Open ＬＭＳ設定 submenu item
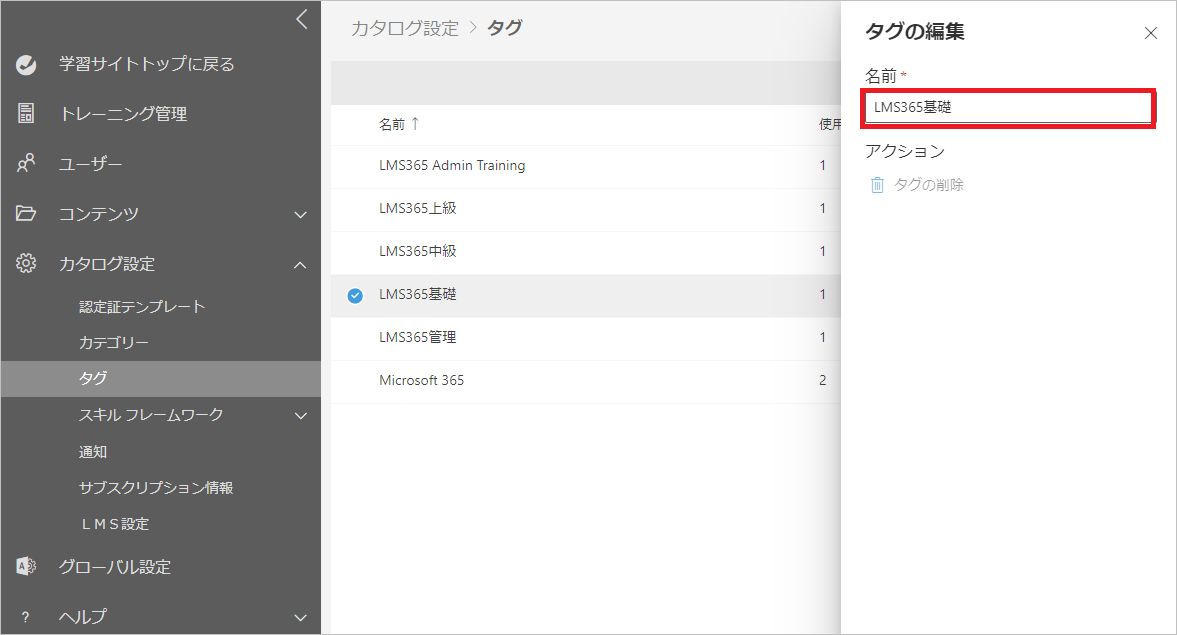This screenshot has width=1177, height=635. 115,523
